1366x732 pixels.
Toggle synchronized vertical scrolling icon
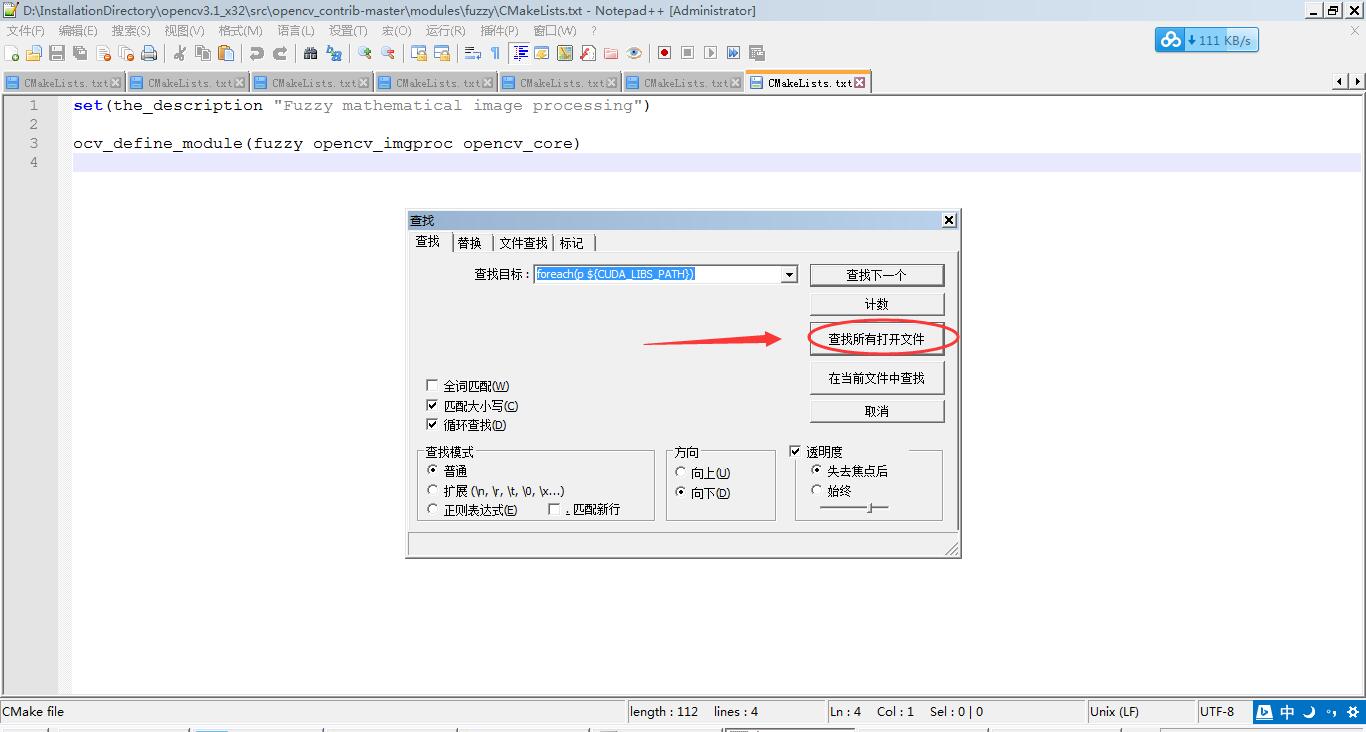click(x=419, y=53)
